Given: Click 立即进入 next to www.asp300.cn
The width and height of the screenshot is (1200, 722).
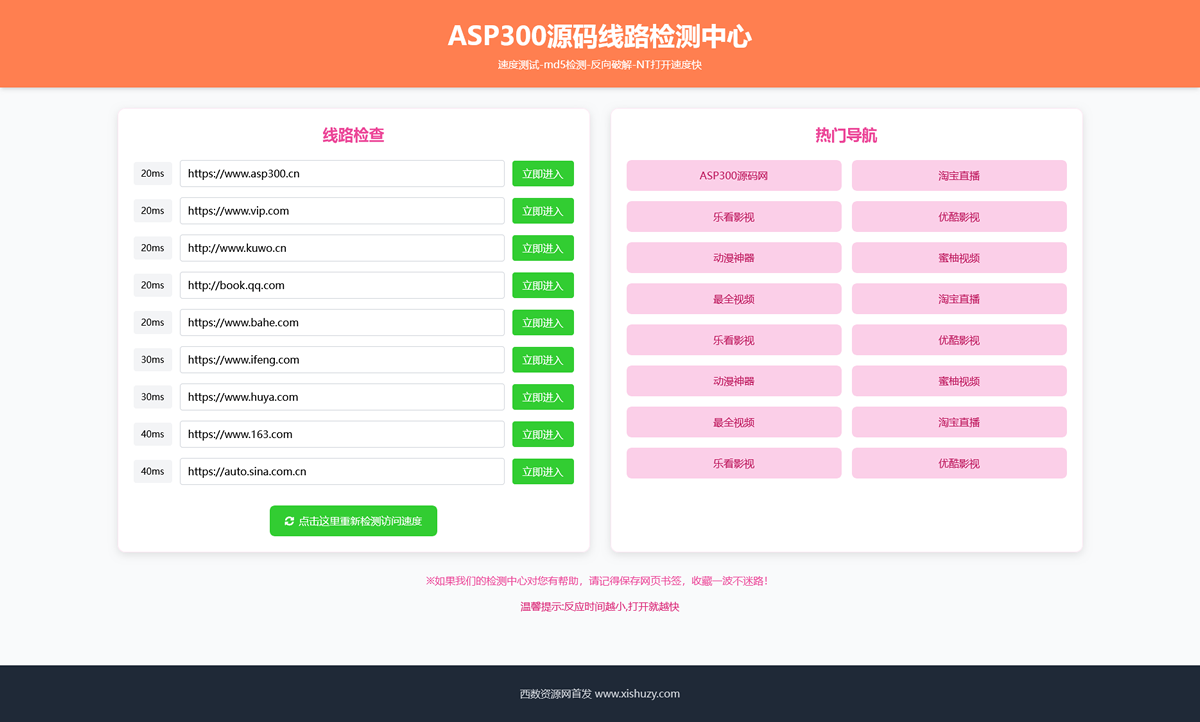Looking at the screenshot, I should pyautogui.click(x=543, y=173).
